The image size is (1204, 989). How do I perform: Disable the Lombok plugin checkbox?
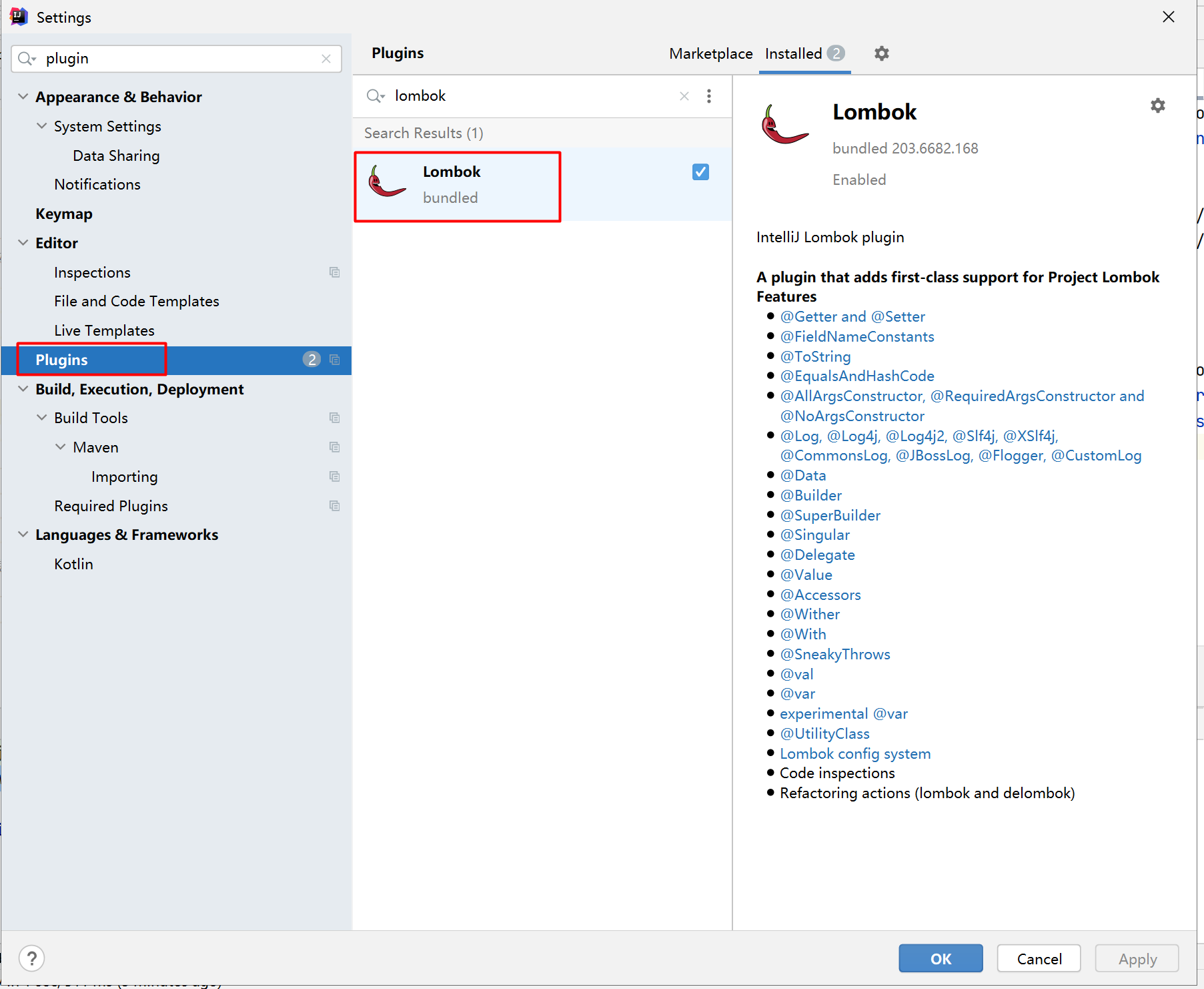click(x=700, y=172)
